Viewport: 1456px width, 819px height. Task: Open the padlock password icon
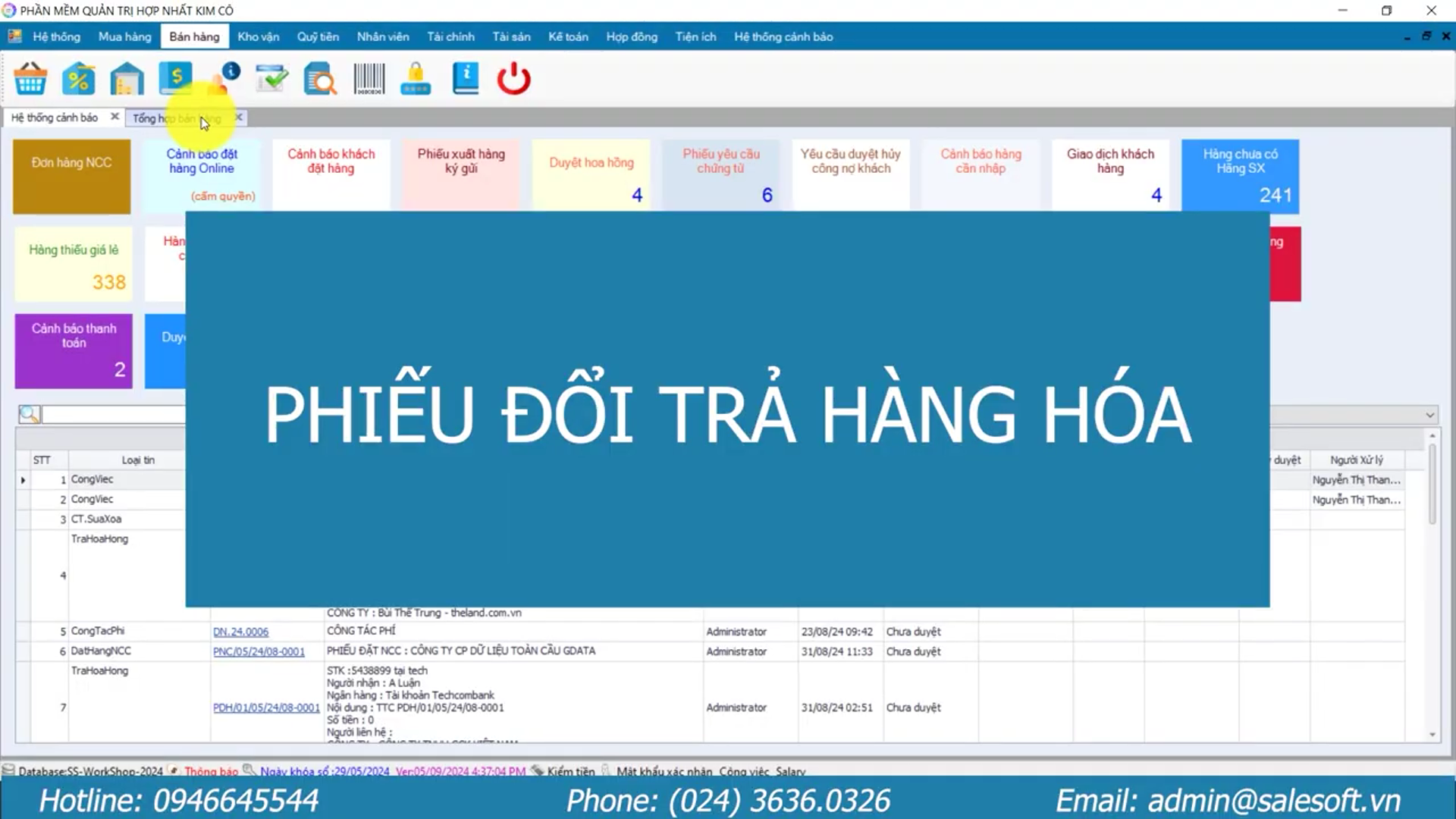pyautogui.click(x=416, y=78)
